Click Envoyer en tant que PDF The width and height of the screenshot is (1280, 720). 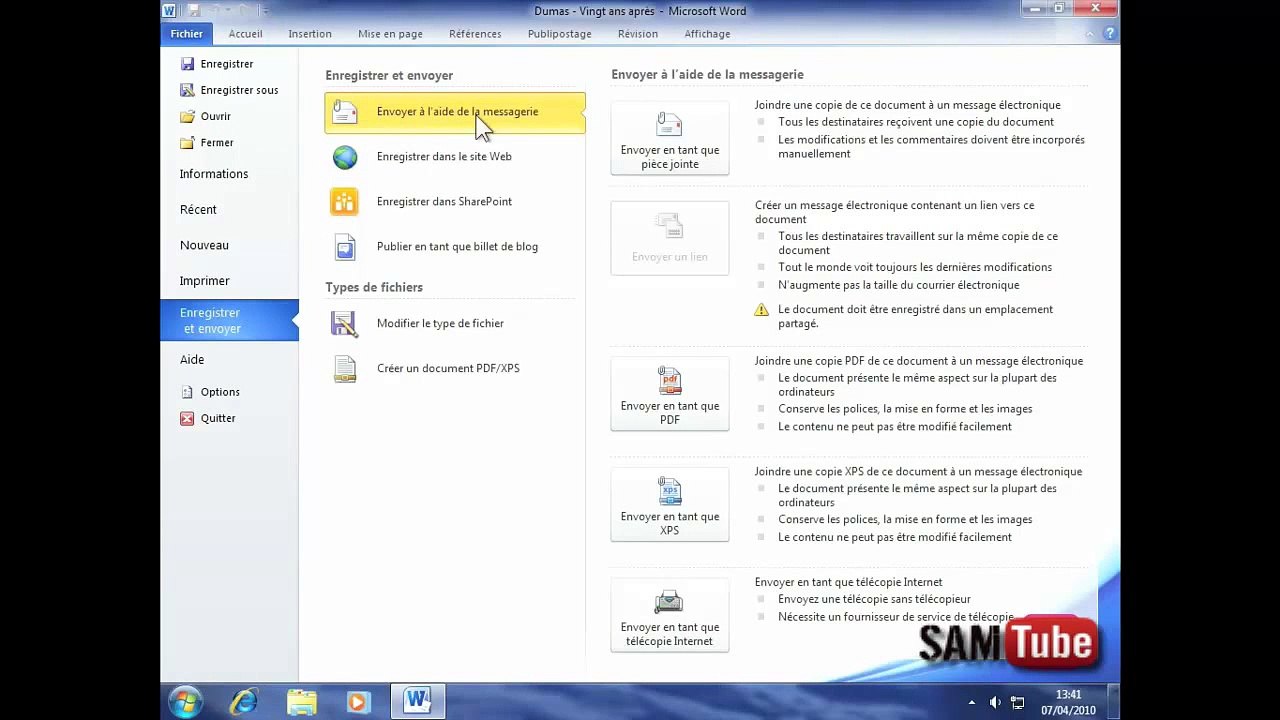tap(670, 394)
